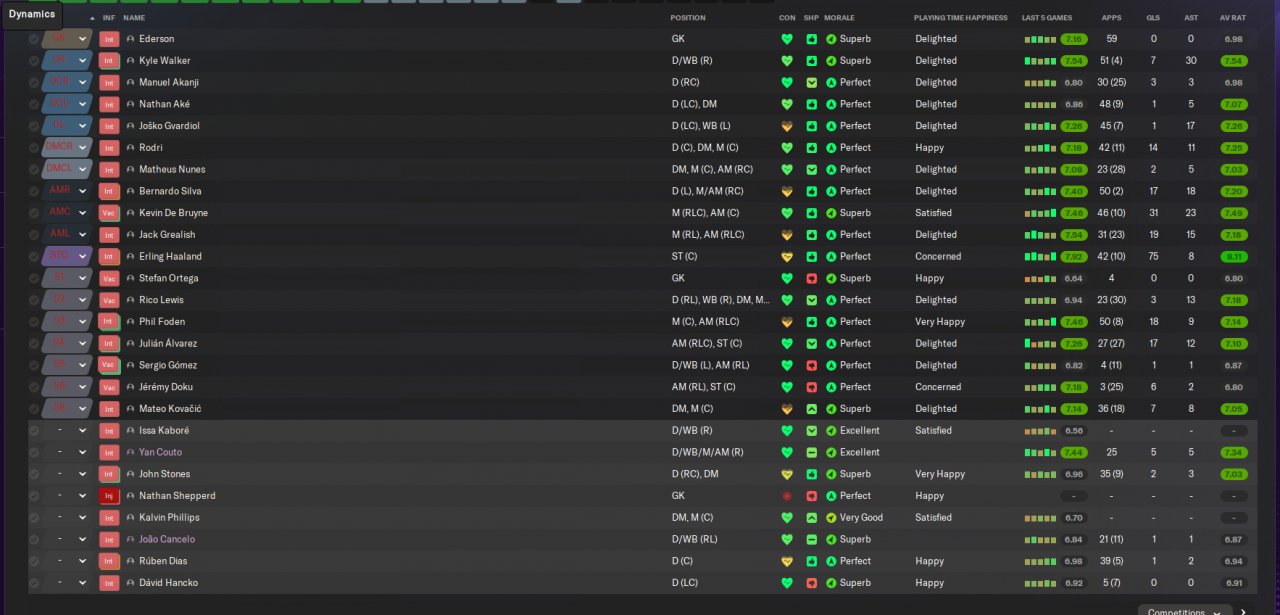Open the STC position dropdown for Erling Haaland
1280x615 pixels.
point(83,256)
